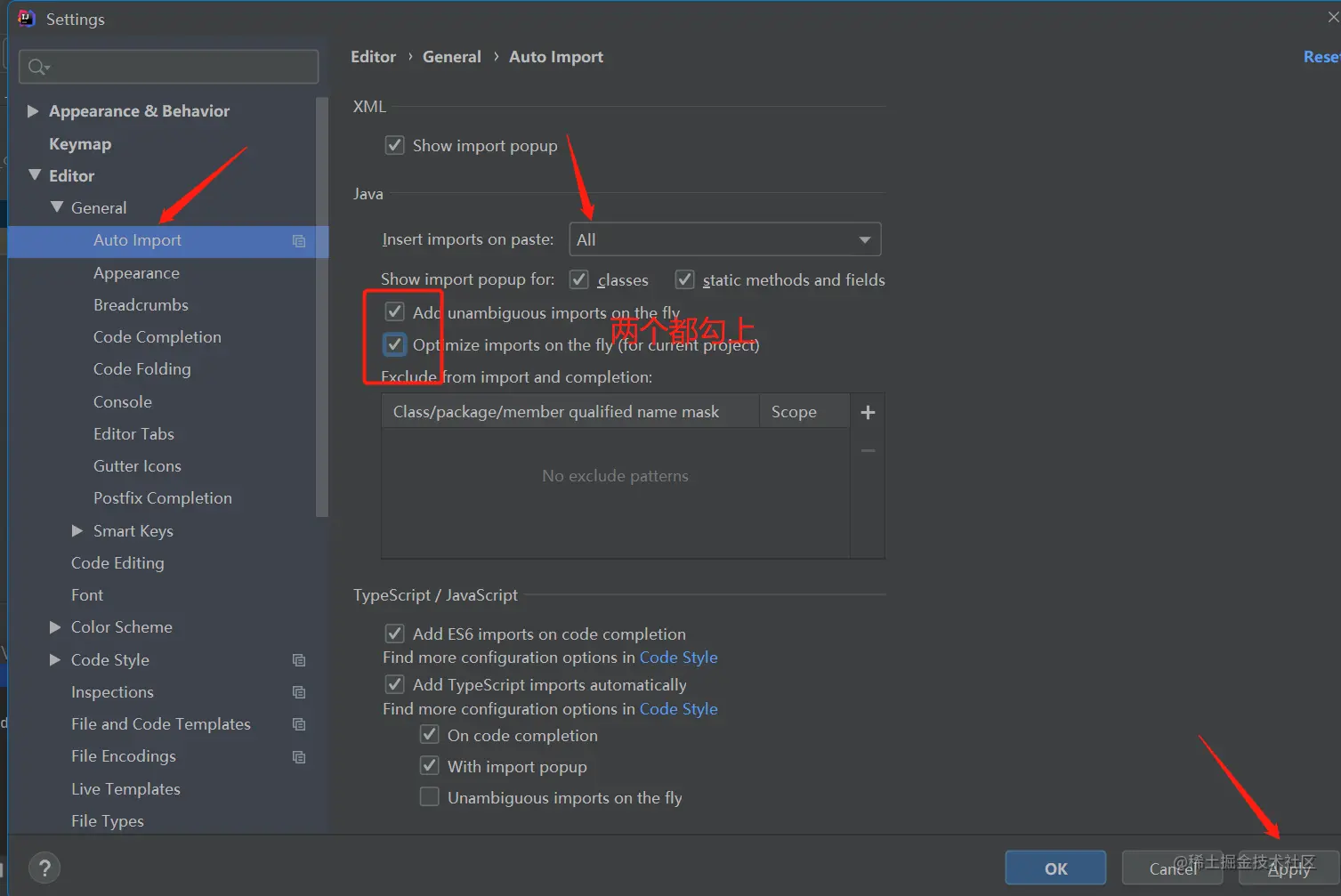1341x896 pixels.
Task: Click the minus icon to remove exclude pattern
Action: (x=868, y=451)
